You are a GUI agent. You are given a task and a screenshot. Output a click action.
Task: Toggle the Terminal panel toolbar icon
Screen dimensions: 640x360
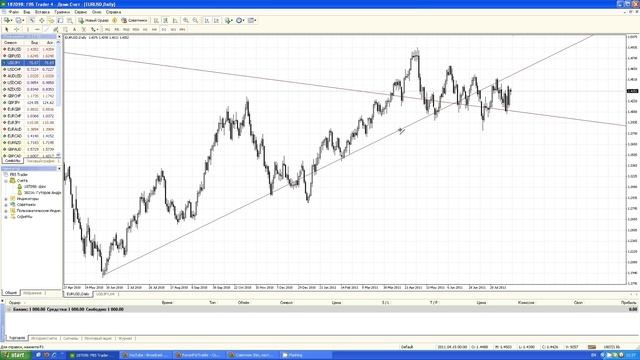tap(60, 20)
